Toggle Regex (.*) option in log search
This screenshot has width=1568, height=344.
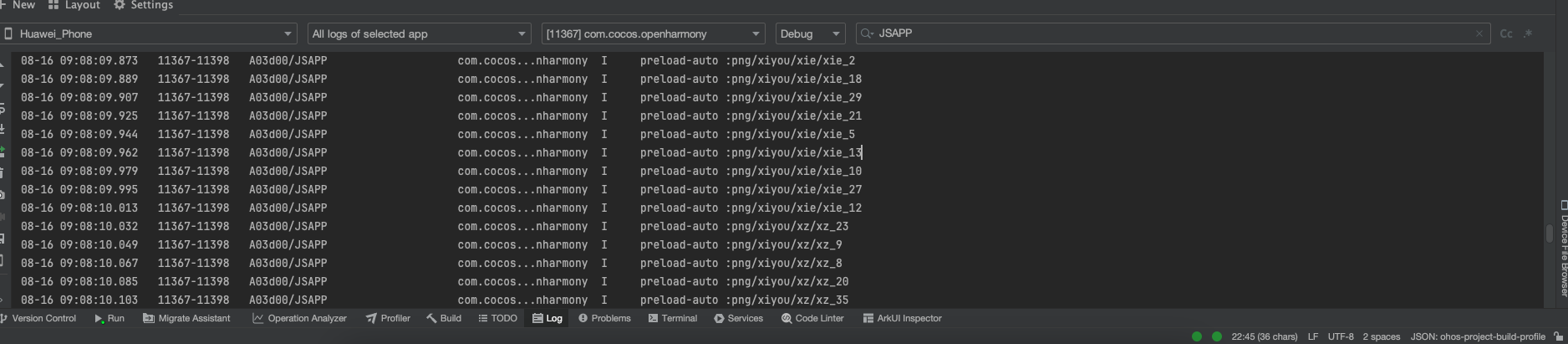click(x=1528, y=33)
